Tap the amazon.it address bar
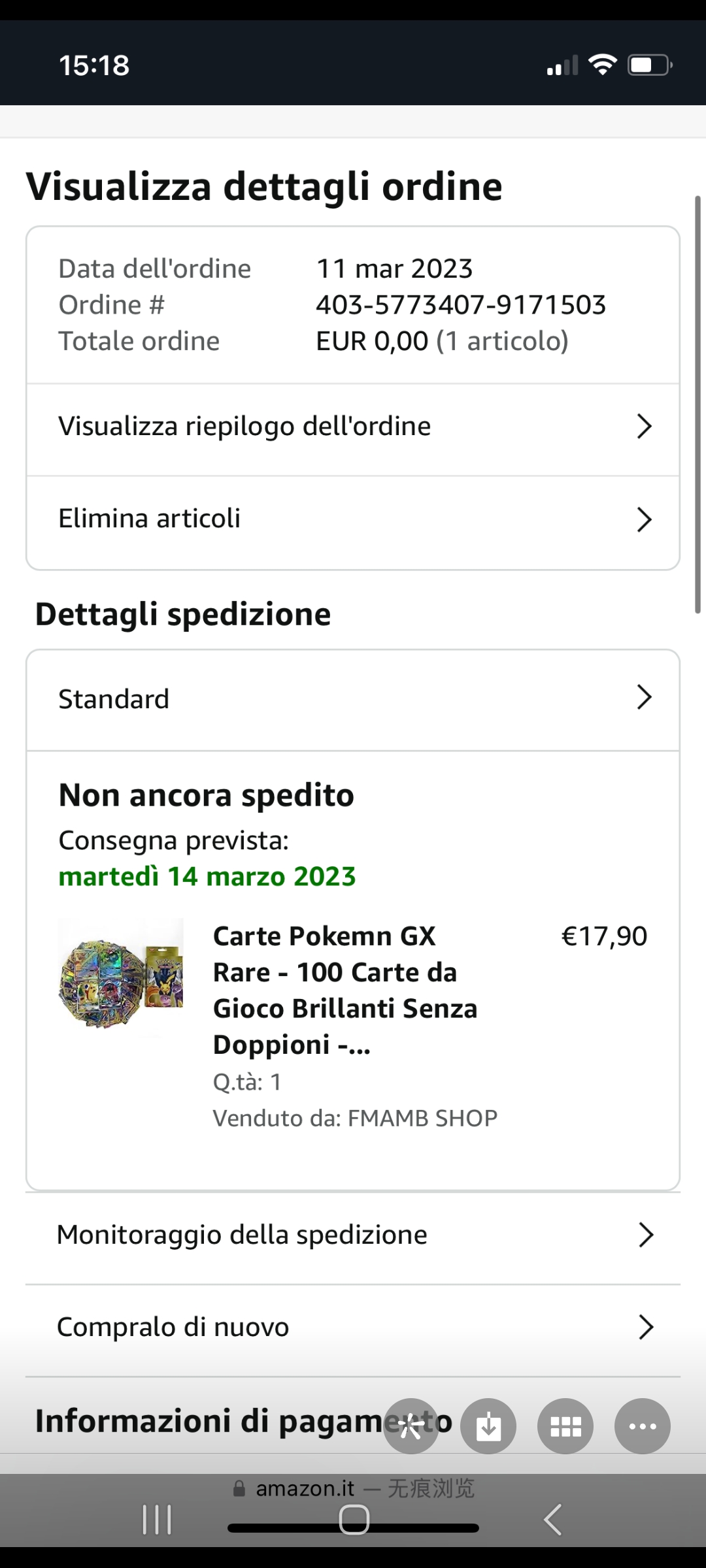 pyautogui.click(x=353, y=1489)
